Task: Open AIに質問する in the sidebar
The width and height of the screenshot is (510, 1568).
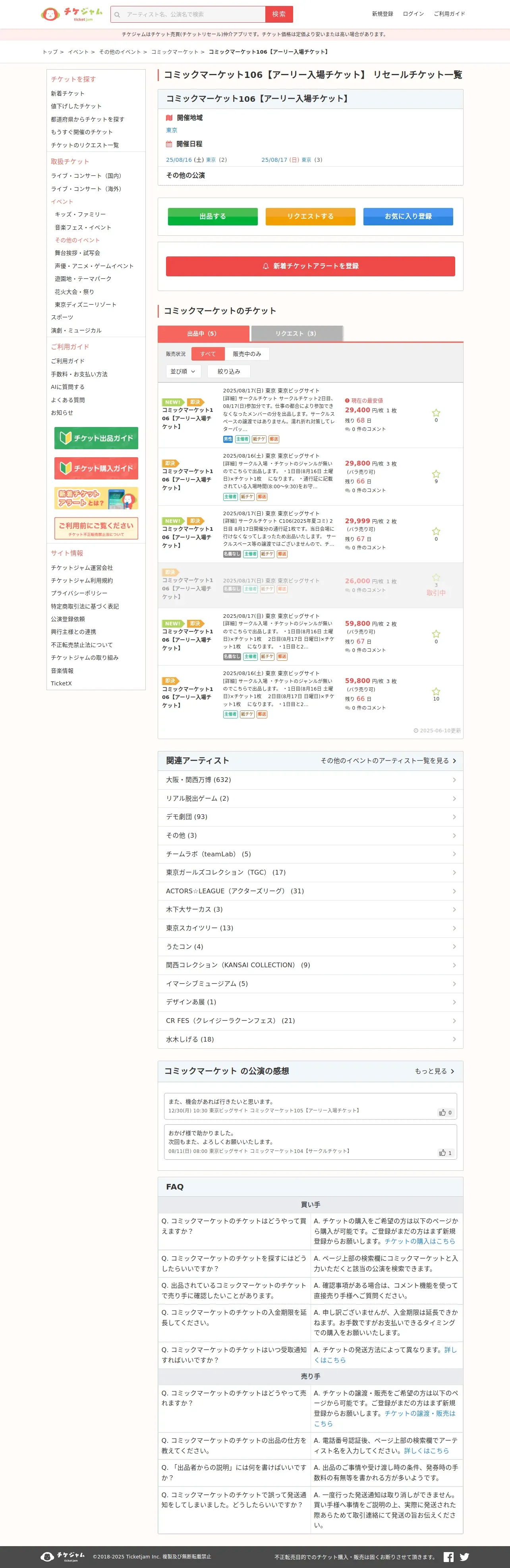Action: (68, 387)
